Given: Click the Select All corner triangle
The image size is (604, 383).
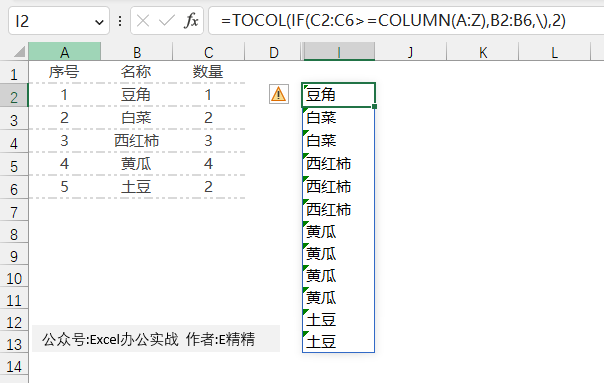Looking at the screenshot, I should [18, 51].
